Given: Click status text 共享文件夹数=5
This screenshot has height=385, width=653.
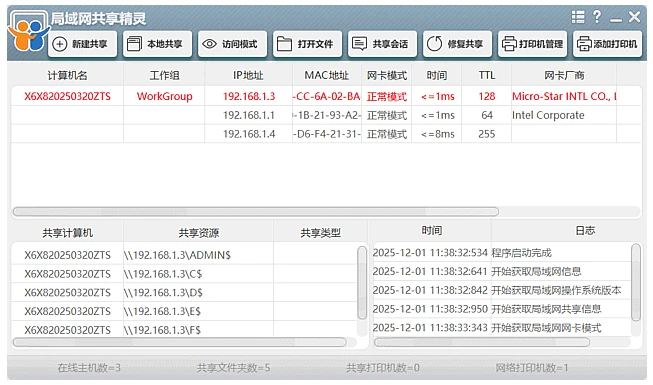Looking at the screenshot, I should pyautogui.click(x=233, y=368).
